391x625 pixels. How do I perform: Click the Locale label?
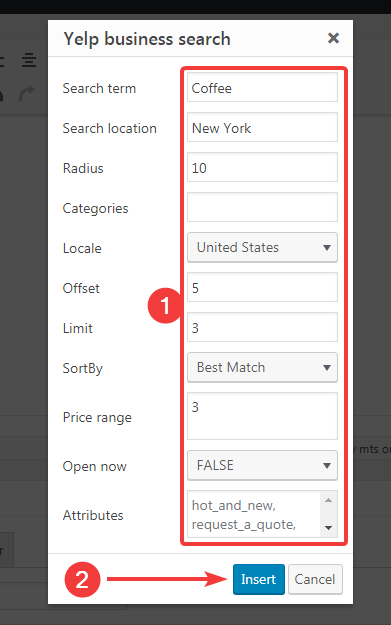(82, 248)
